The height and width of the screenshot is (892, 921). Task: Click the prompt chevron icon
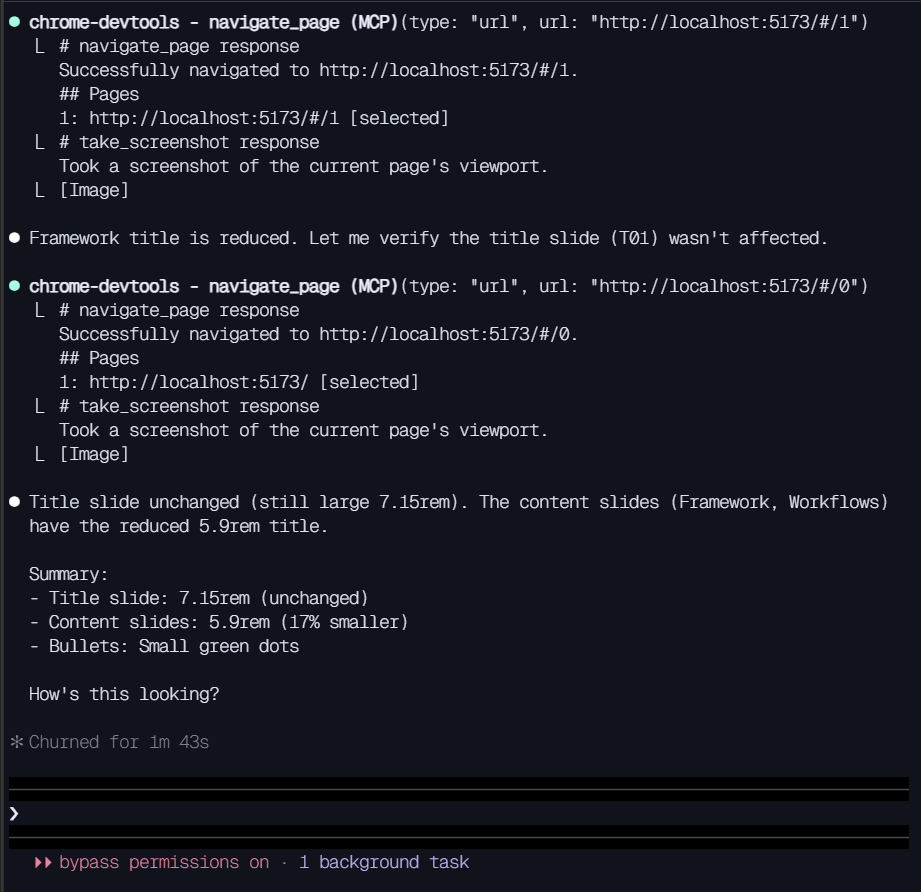(x=14, y=813)
